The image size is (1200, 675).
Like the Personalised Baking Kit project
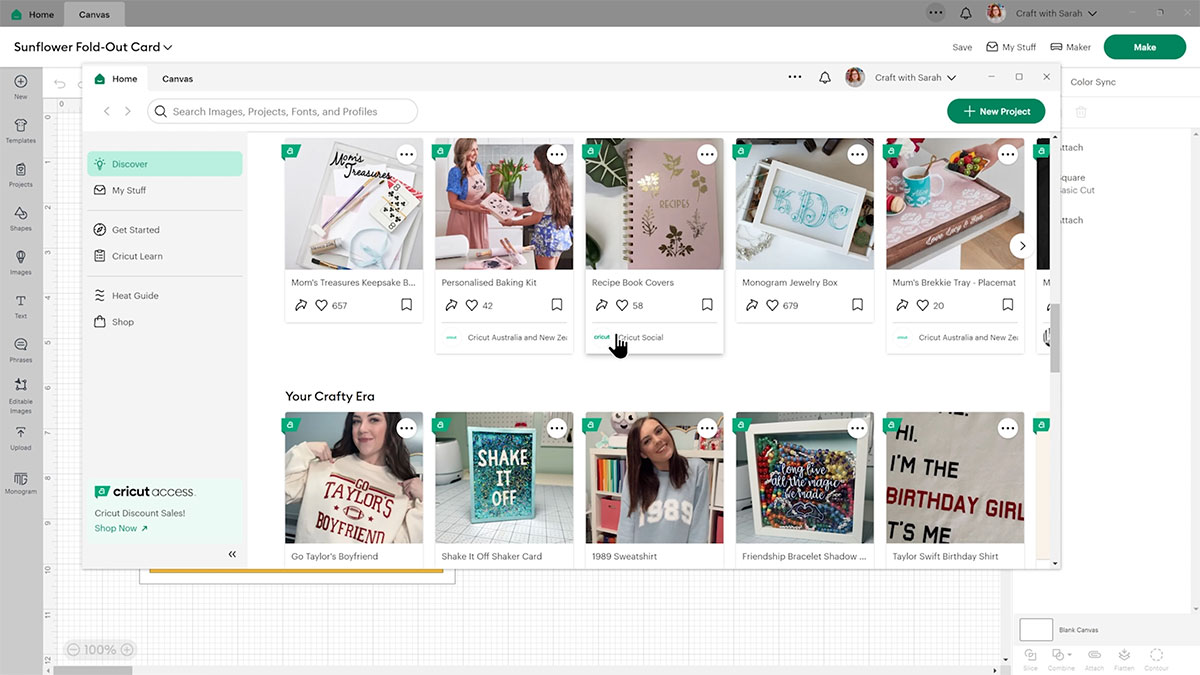click(x=472, y=305)
